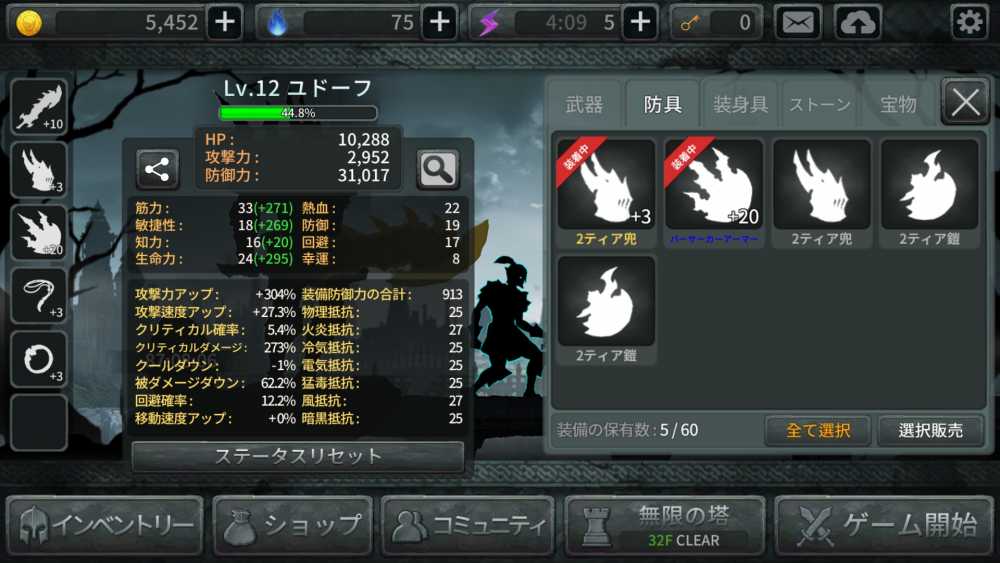Click the 全て選択 button
1000x563 pixels.
pyautogui.click(x=818, y=430)
